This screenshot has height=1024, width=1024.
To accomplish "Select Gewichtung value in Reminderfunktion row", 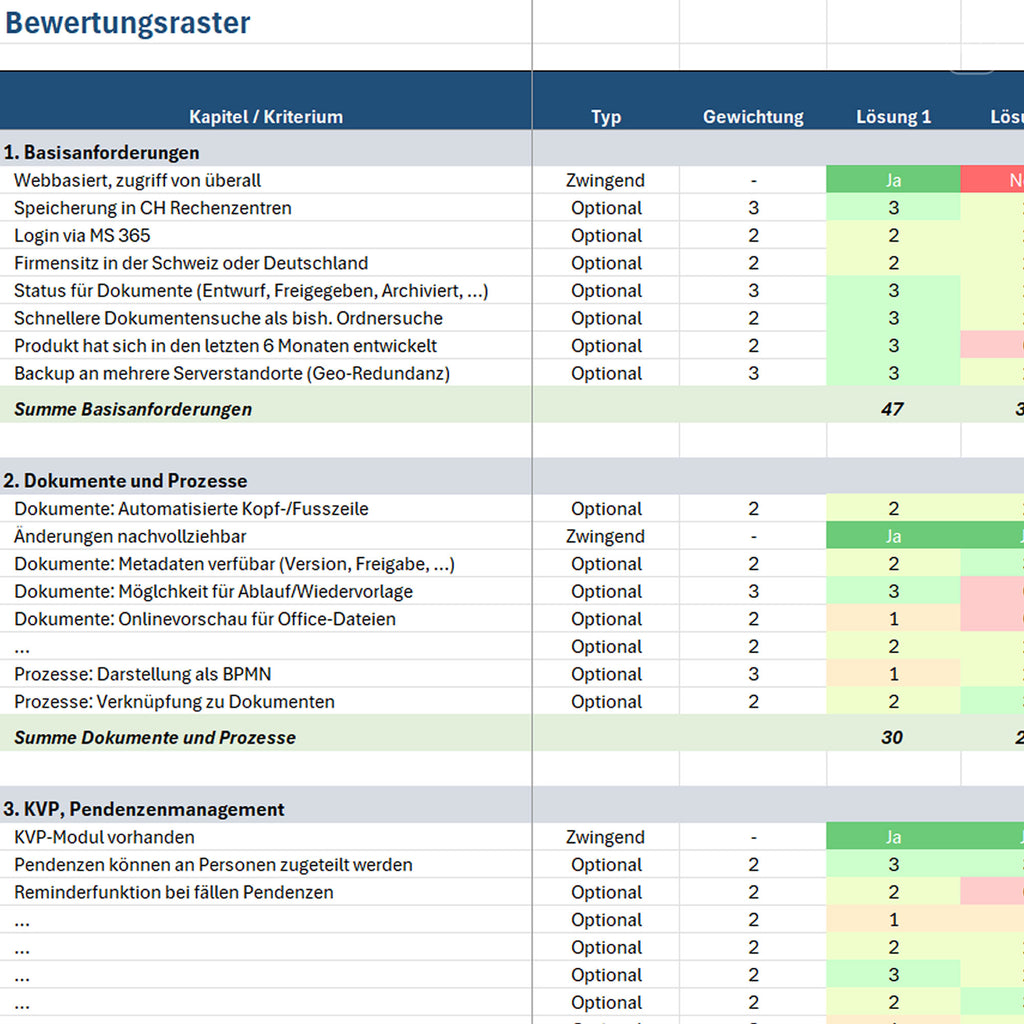I will (x=753, y=892).
